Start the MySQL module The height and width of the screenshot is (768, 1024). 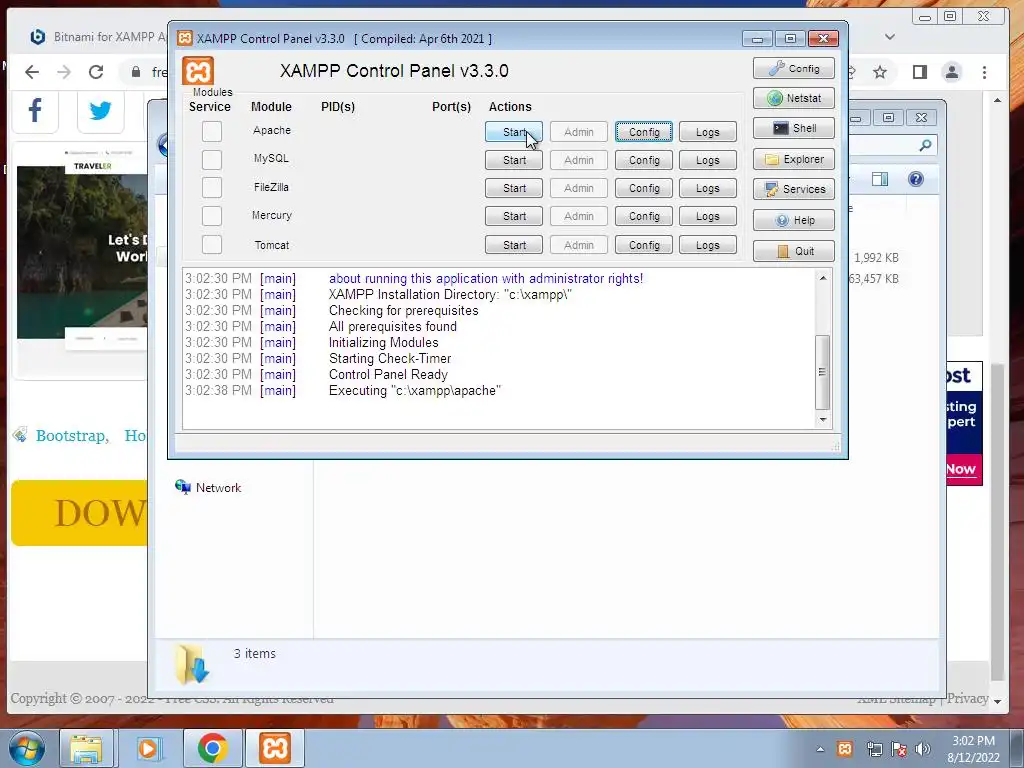[x=513, y=160]
